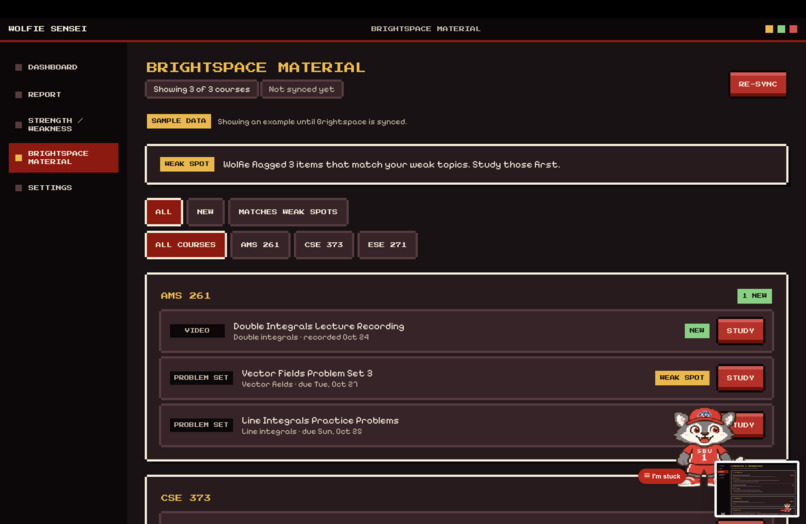Open the Report sidebar item

tap(44, 95)
